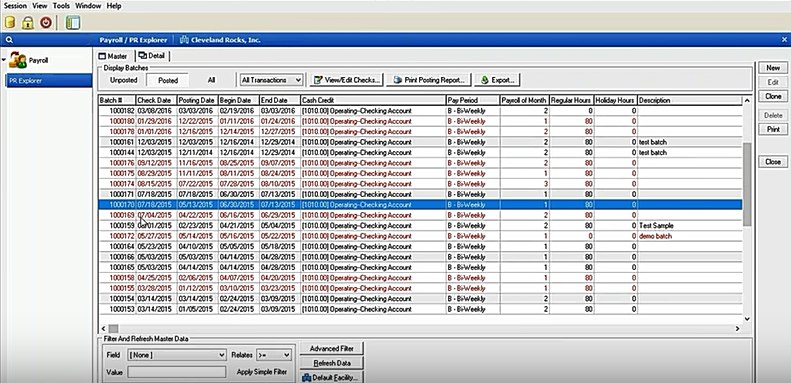791x383 pixels.
Task: Open the Tools menu
Action: [62, 6]
